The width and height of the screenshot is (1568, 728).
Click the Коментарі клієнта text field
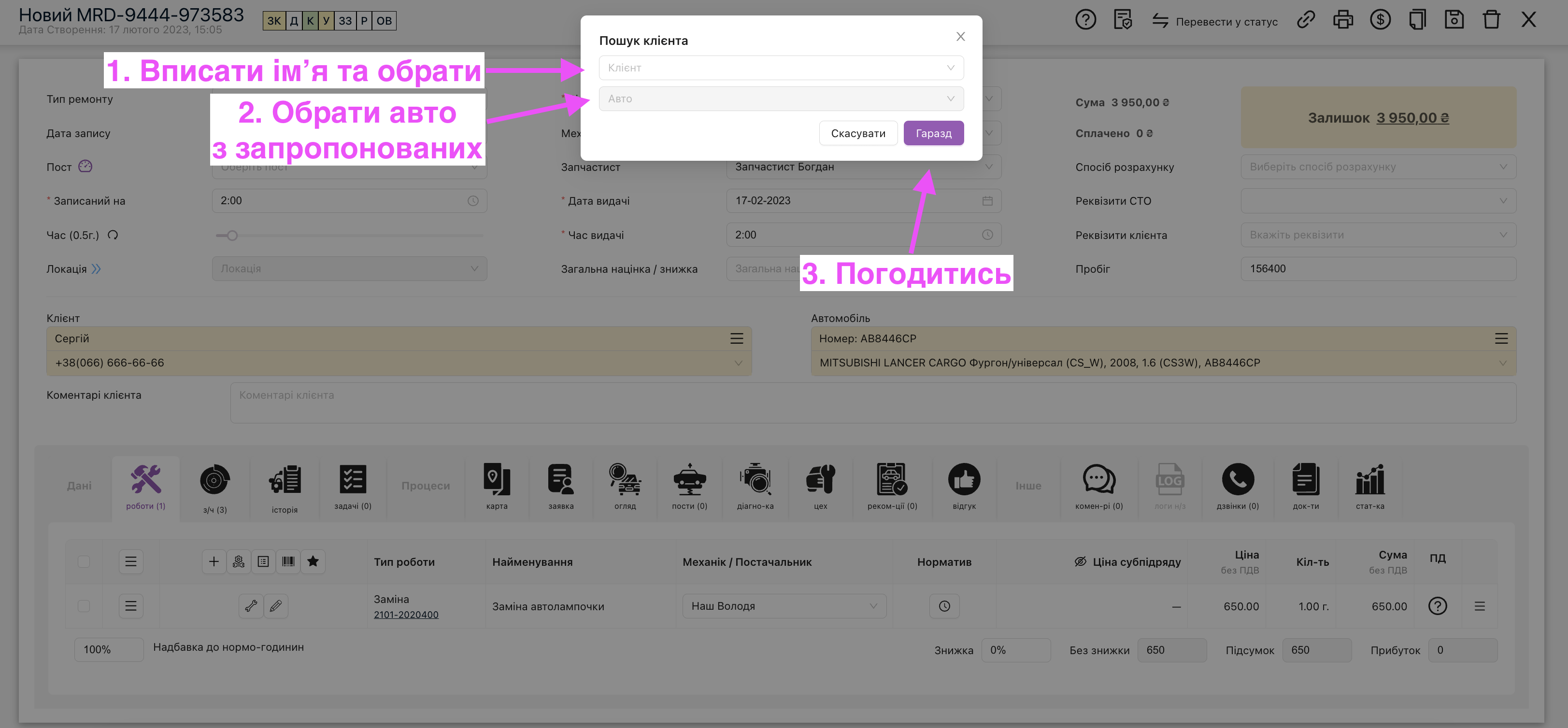pos(872,403)
